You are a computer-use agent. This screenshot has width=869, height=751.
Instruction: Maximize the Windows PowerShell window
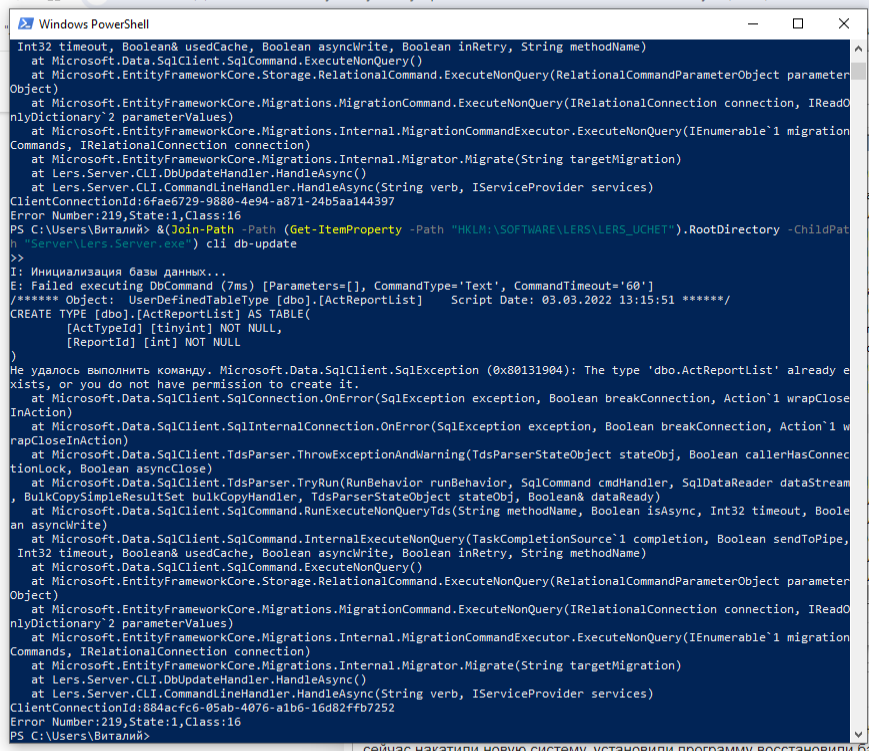[798, 24]
